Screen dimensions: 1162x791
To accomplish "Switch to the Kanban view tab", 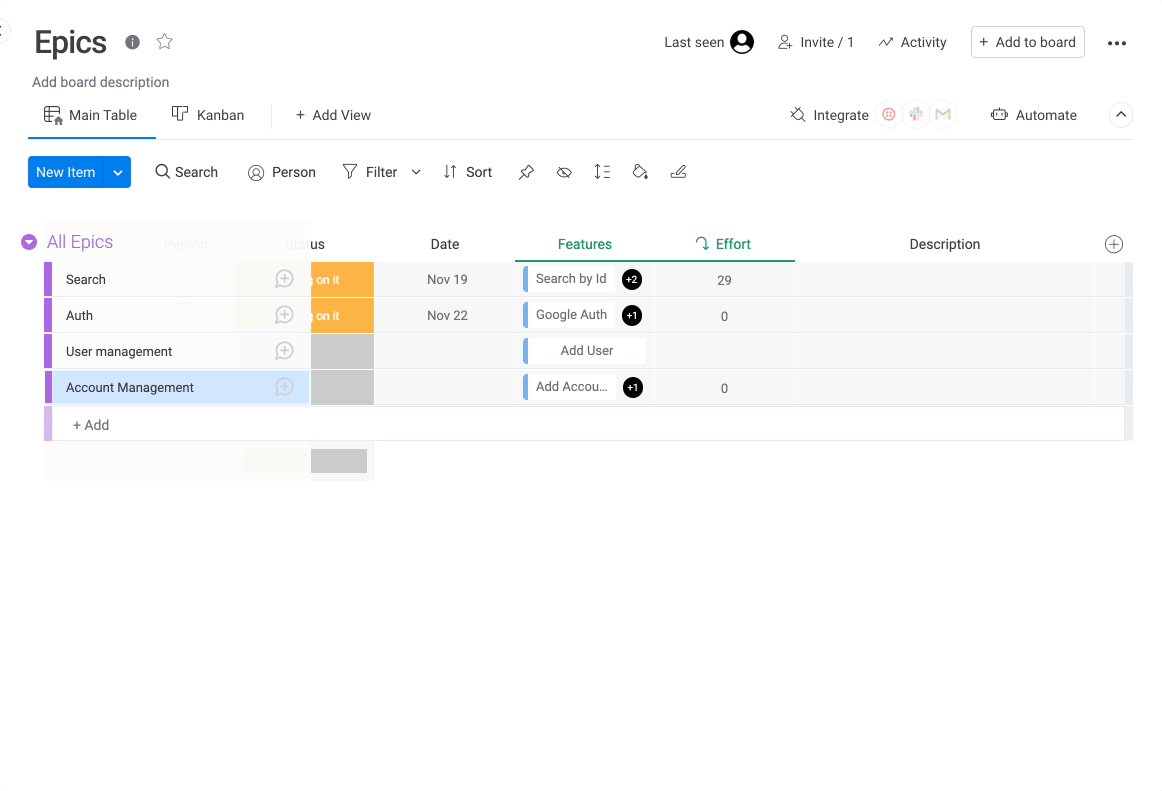I will point(207,114).
